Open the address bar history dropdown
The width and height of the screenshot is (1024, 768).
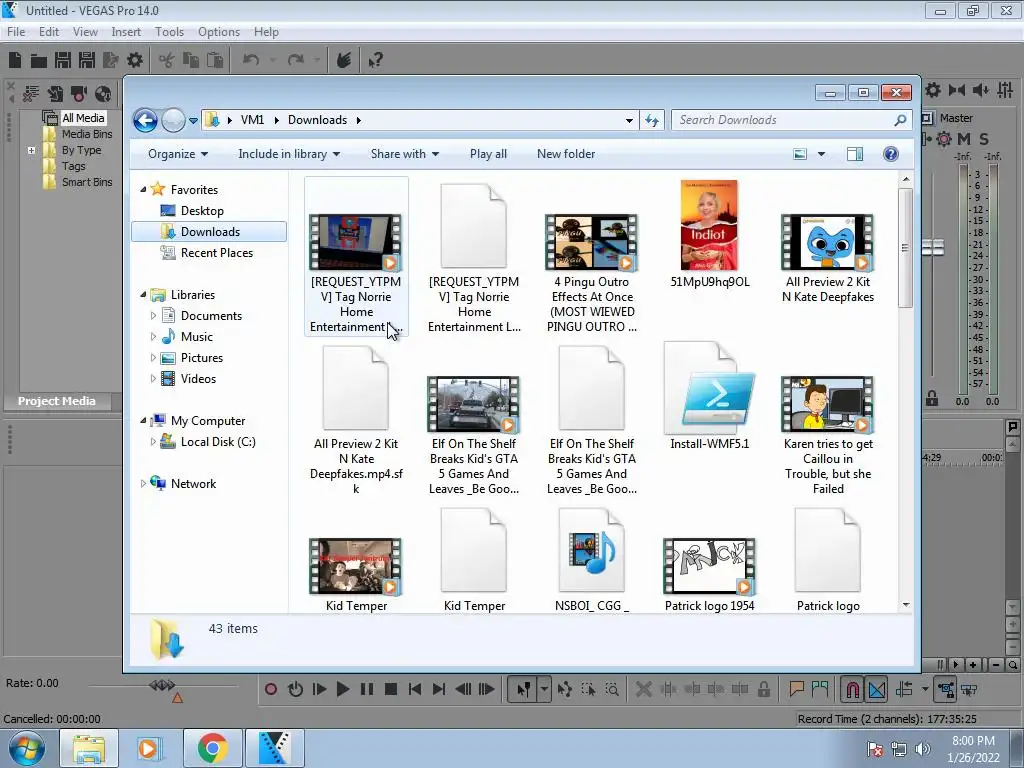[629, 120]
